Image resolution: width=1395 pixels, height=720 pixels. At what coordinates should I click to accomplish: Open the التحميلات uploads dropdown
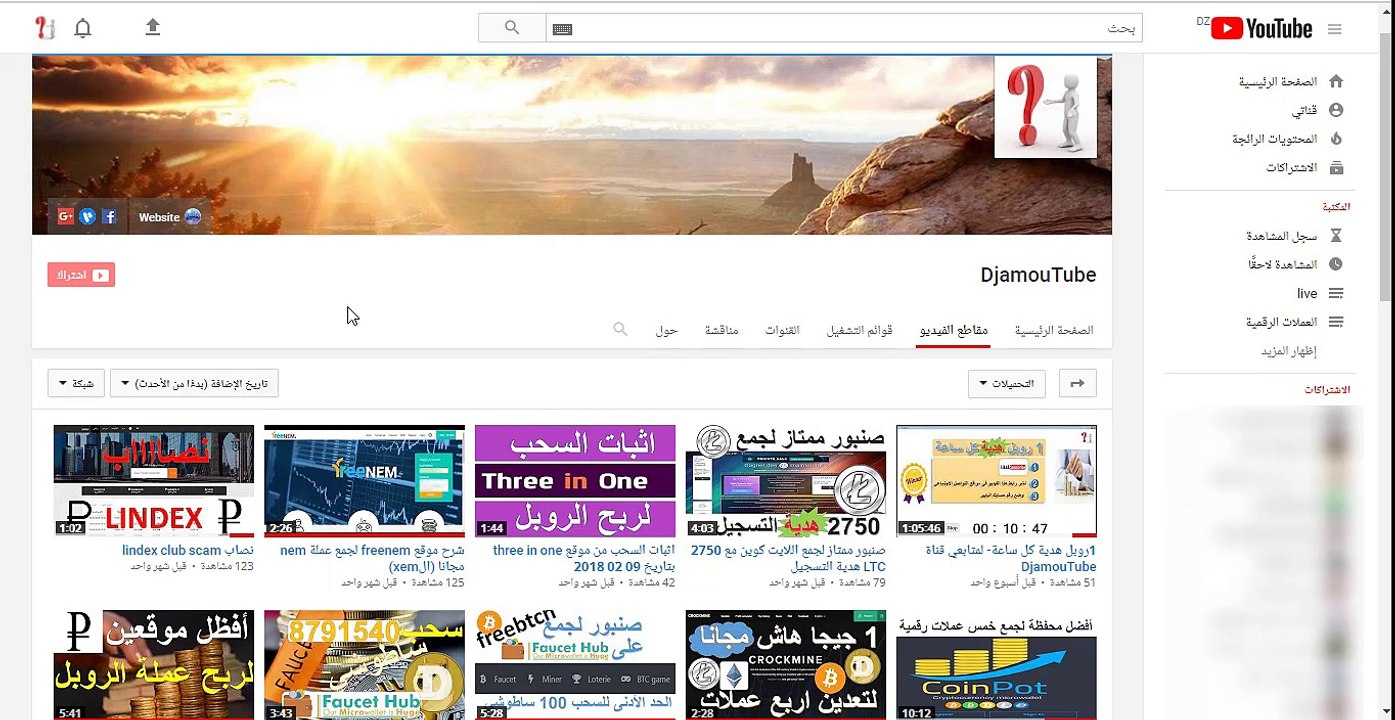(1006, 383)
